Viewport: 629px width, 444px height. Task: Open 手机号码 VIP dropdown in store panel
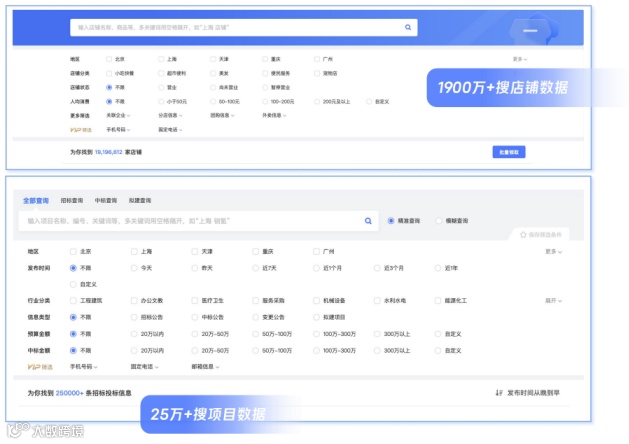tap(118, 130)
